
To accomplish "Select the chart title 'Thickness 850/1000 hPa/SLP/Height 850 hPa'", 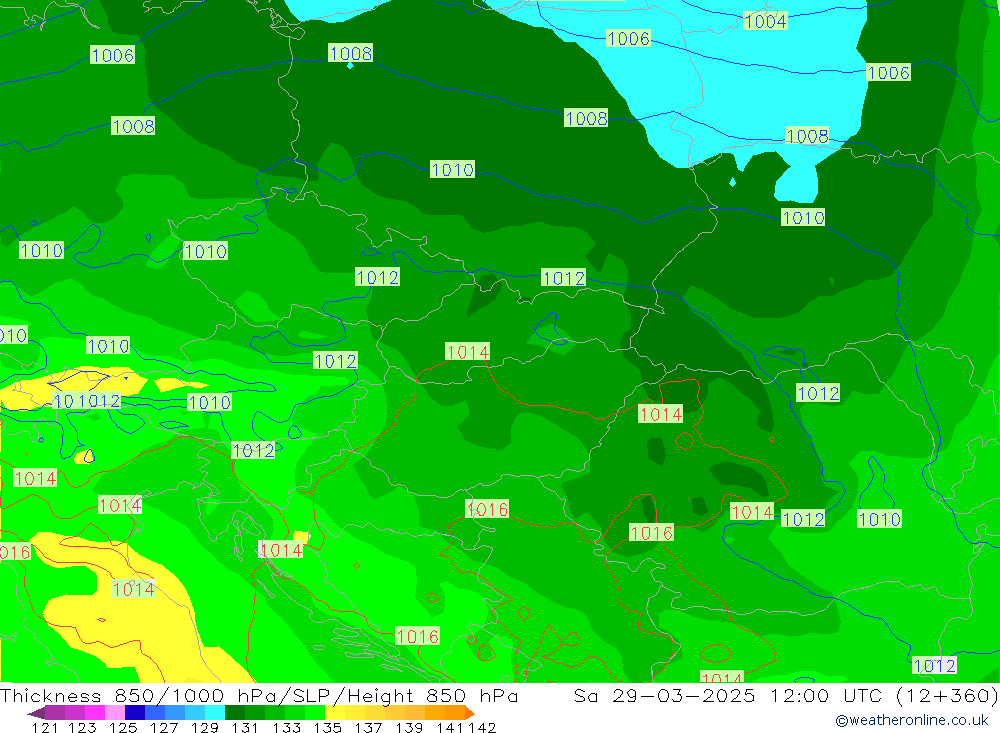I will coord(259,695).
